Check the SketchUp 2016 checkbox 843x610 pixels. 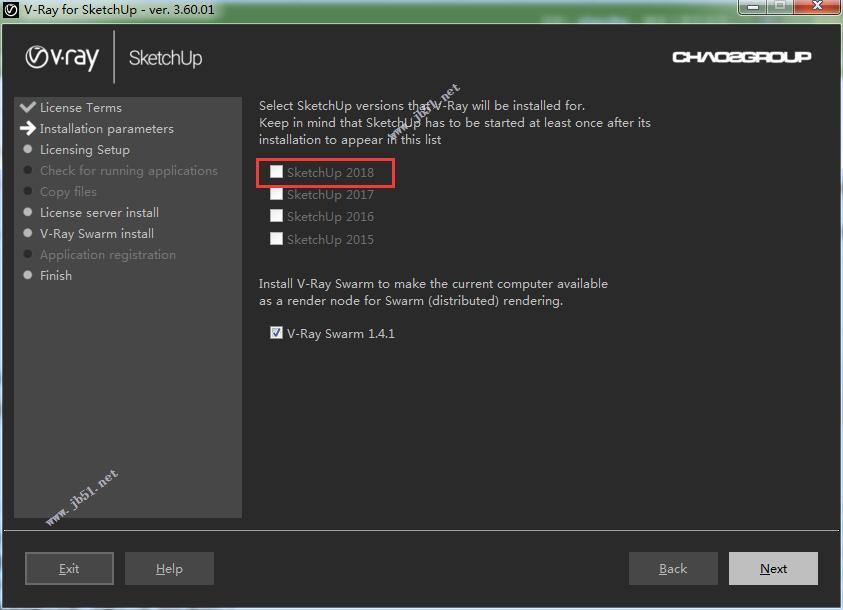click(x=276, y=216)
